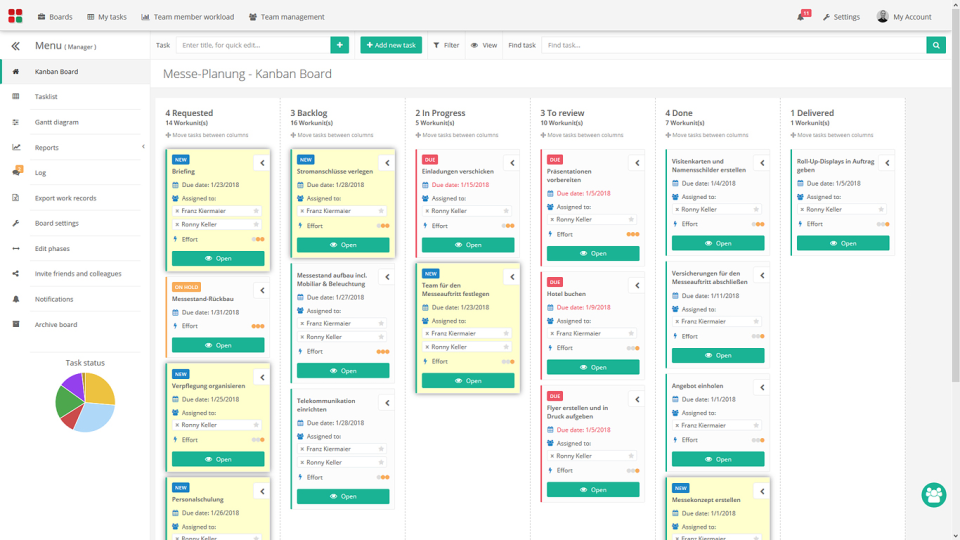The height and width of the screenshot is (540, 960).
Task: Open the green team chat bubble icon
Action: (x=934, y=495)
